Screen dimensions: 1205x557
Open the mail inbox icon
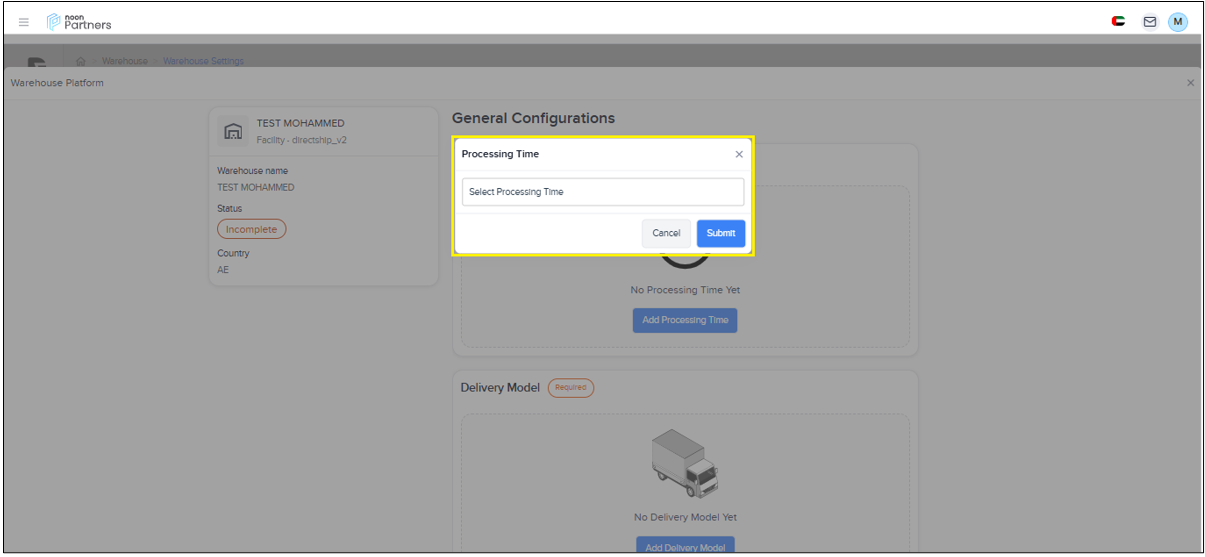coord(1149,22)
